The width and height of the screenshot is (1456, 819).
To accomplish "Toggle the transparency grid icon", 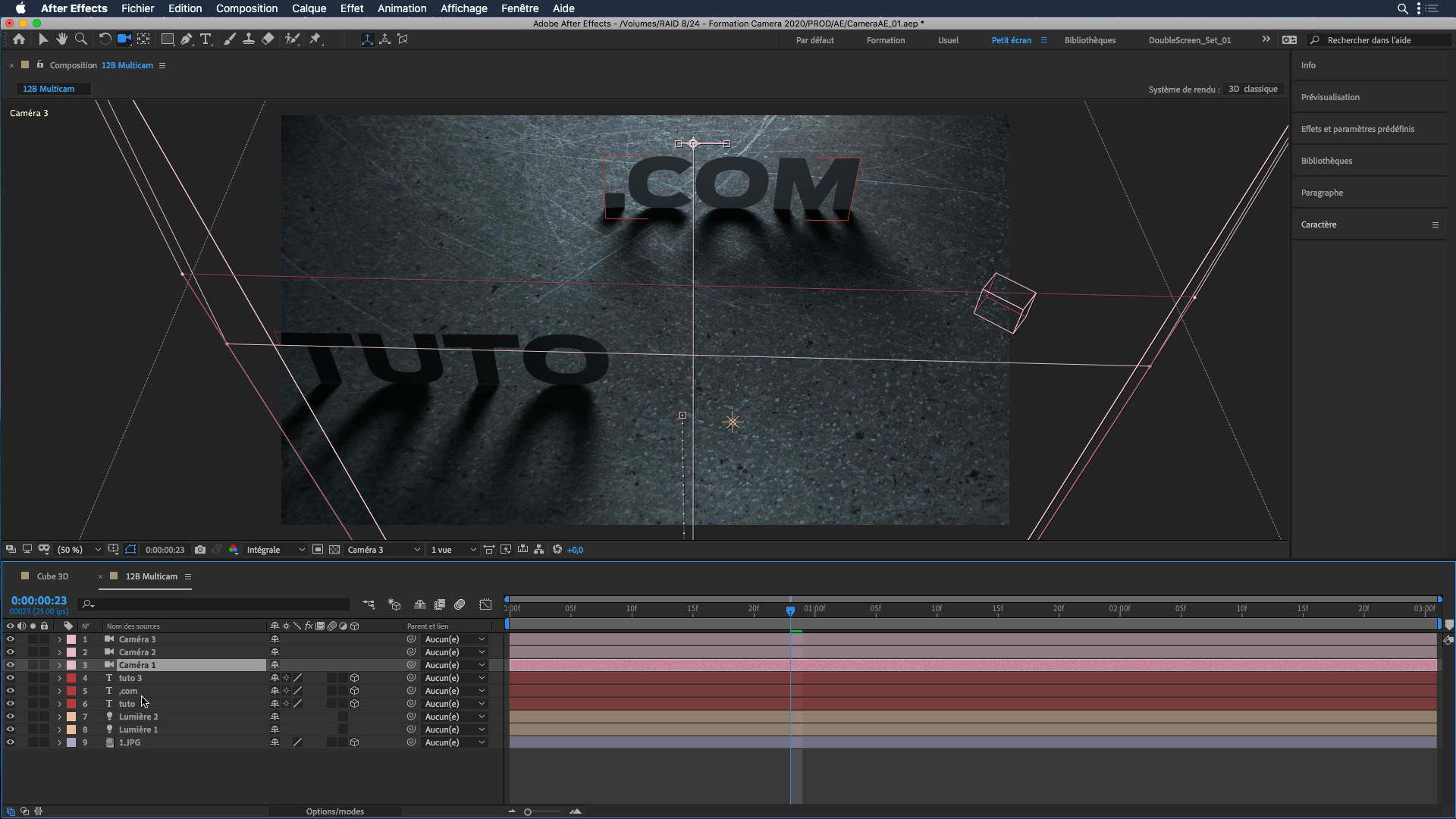I will pyautogui.click(x=334, y=550).
